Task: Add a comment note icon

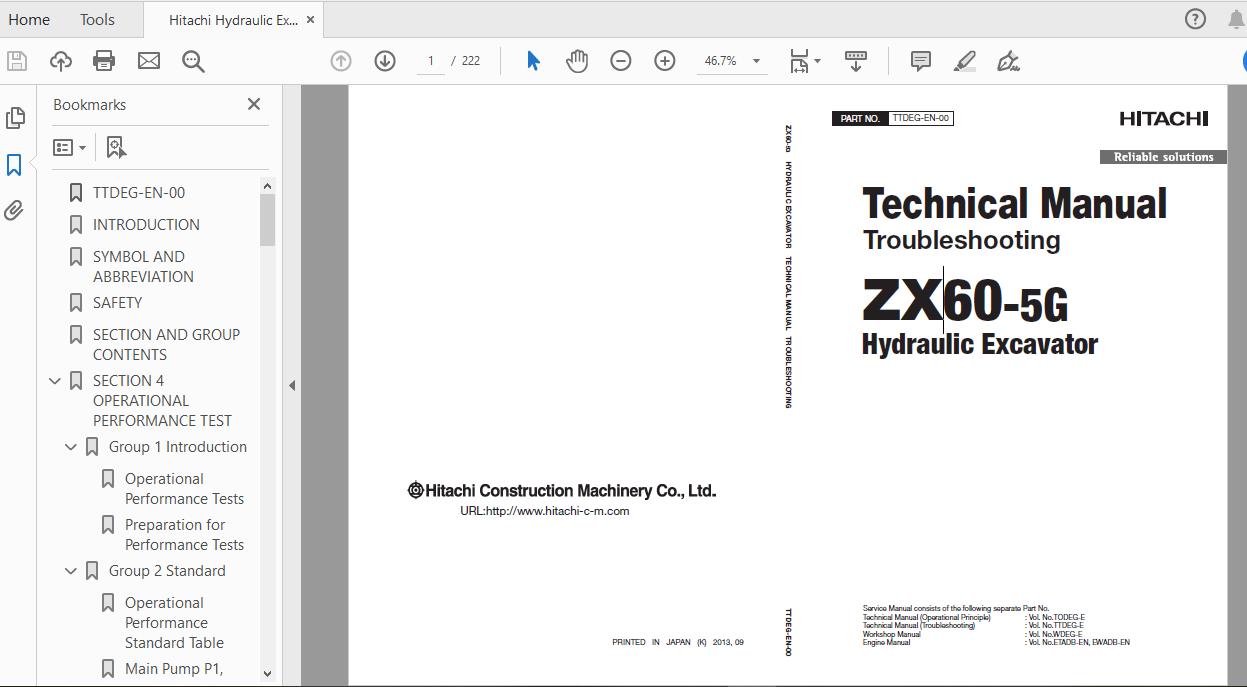Action: coord(921,61)
